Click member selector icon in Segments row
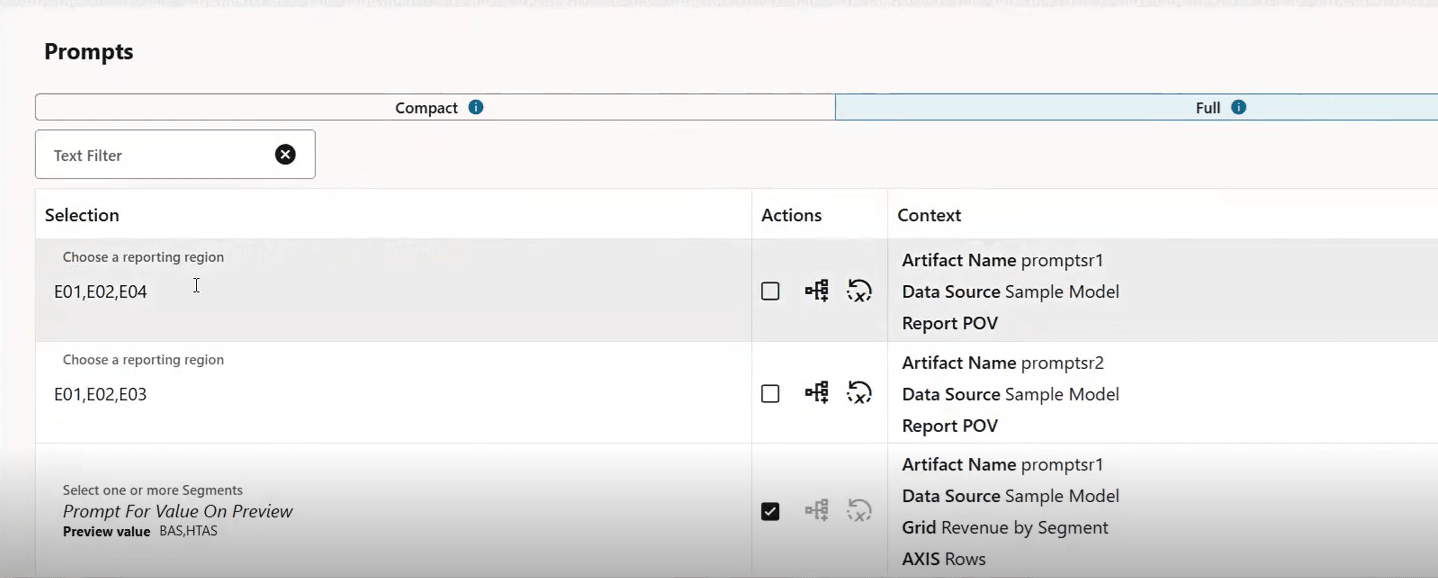 tap(817, 511)
